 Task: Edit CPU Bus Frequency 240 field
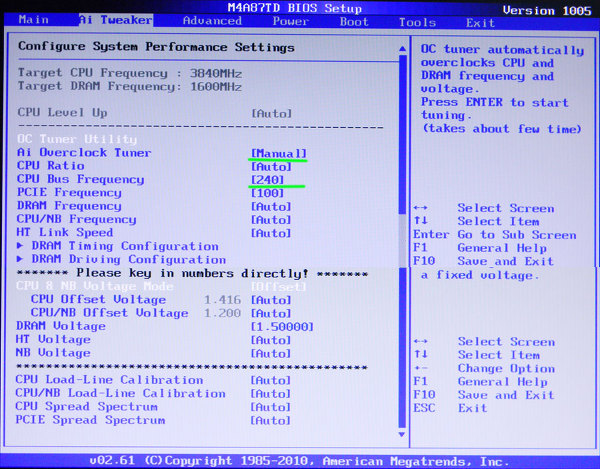[x=267, y=180]
